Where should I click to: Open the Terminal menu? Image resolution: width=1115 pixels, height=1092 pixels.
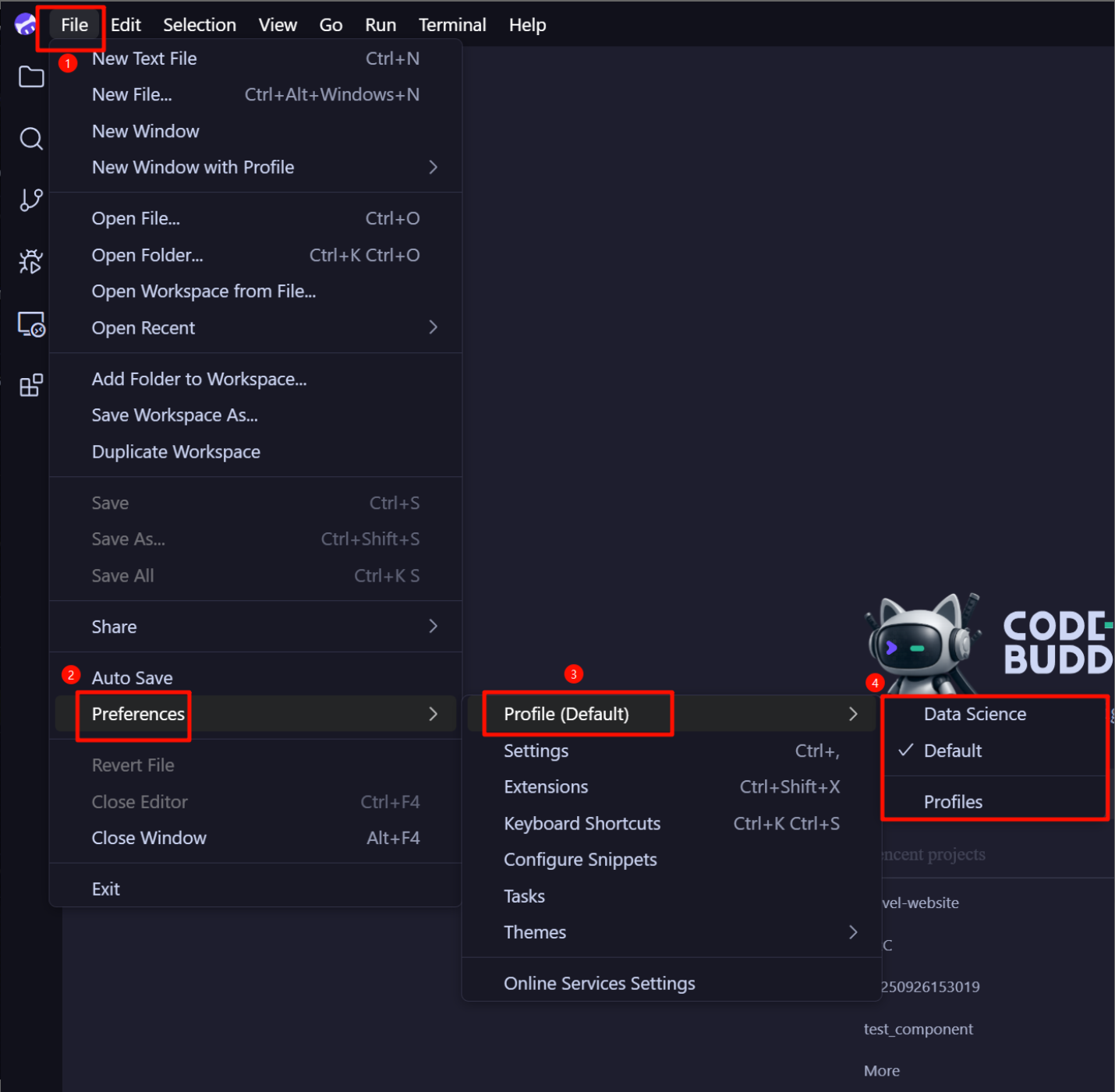coord(452,24)
